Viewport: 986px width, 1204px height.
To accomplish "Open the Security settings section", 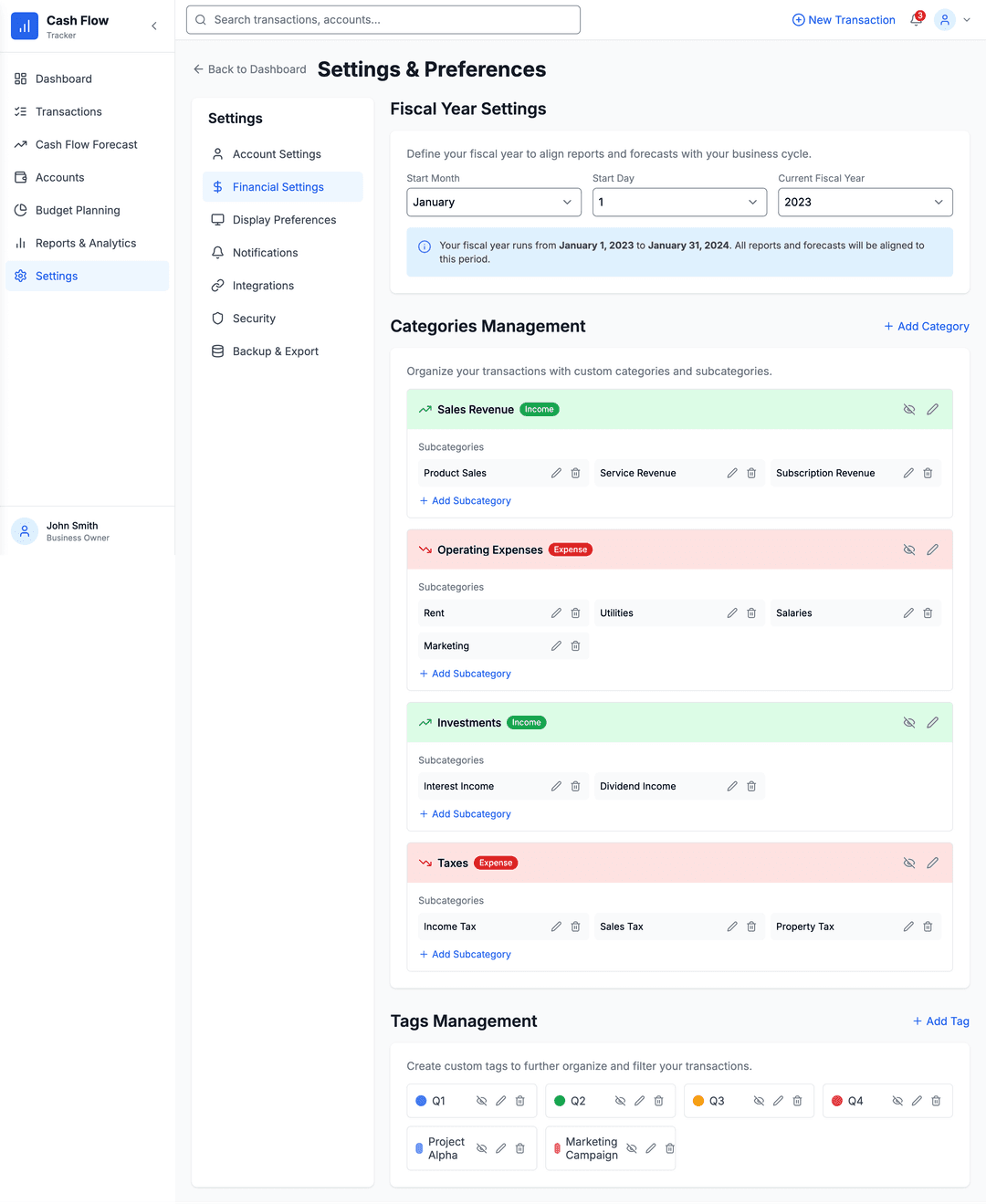I will [254, 319].
